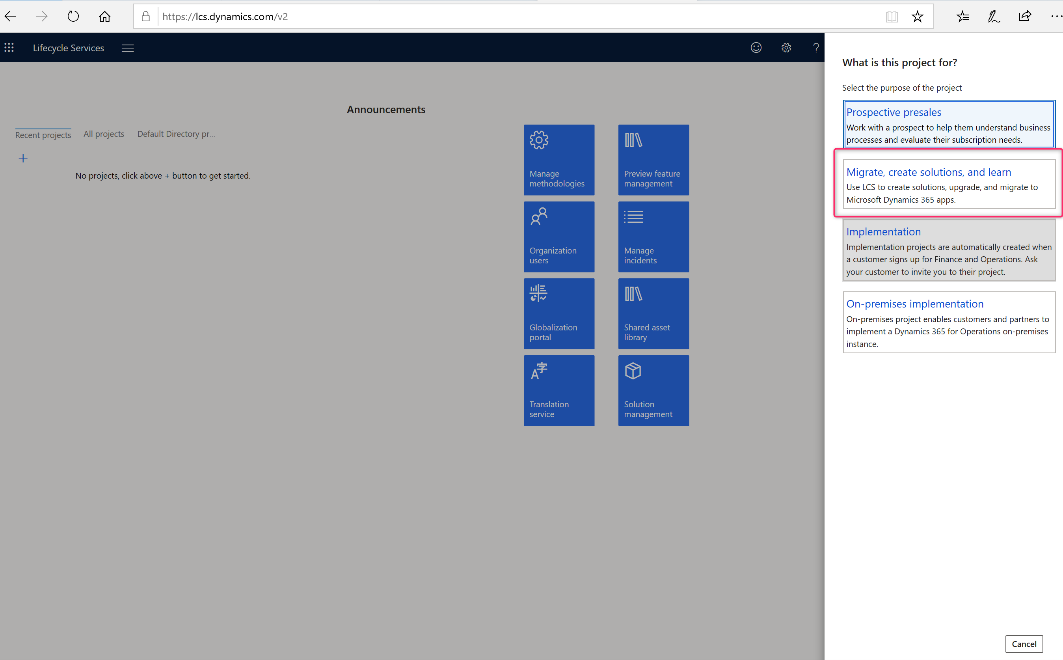Open Preview feature management

pos(653,159)
